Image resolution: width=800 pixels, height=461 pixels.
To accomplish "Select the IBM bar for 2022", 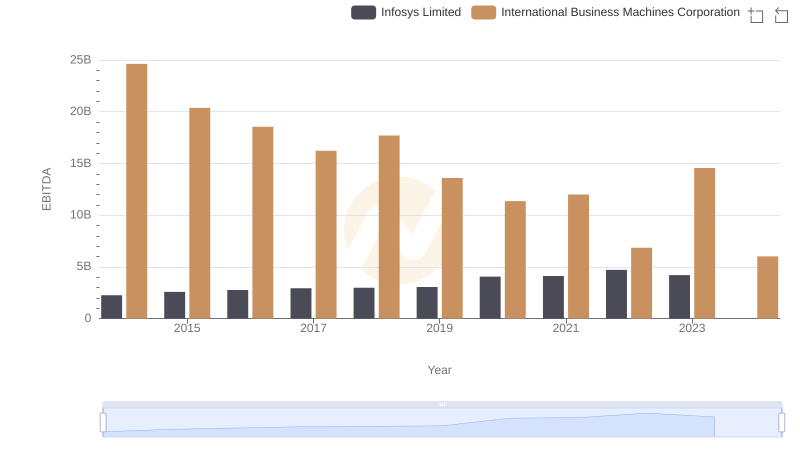I will [x=641, y=284].
